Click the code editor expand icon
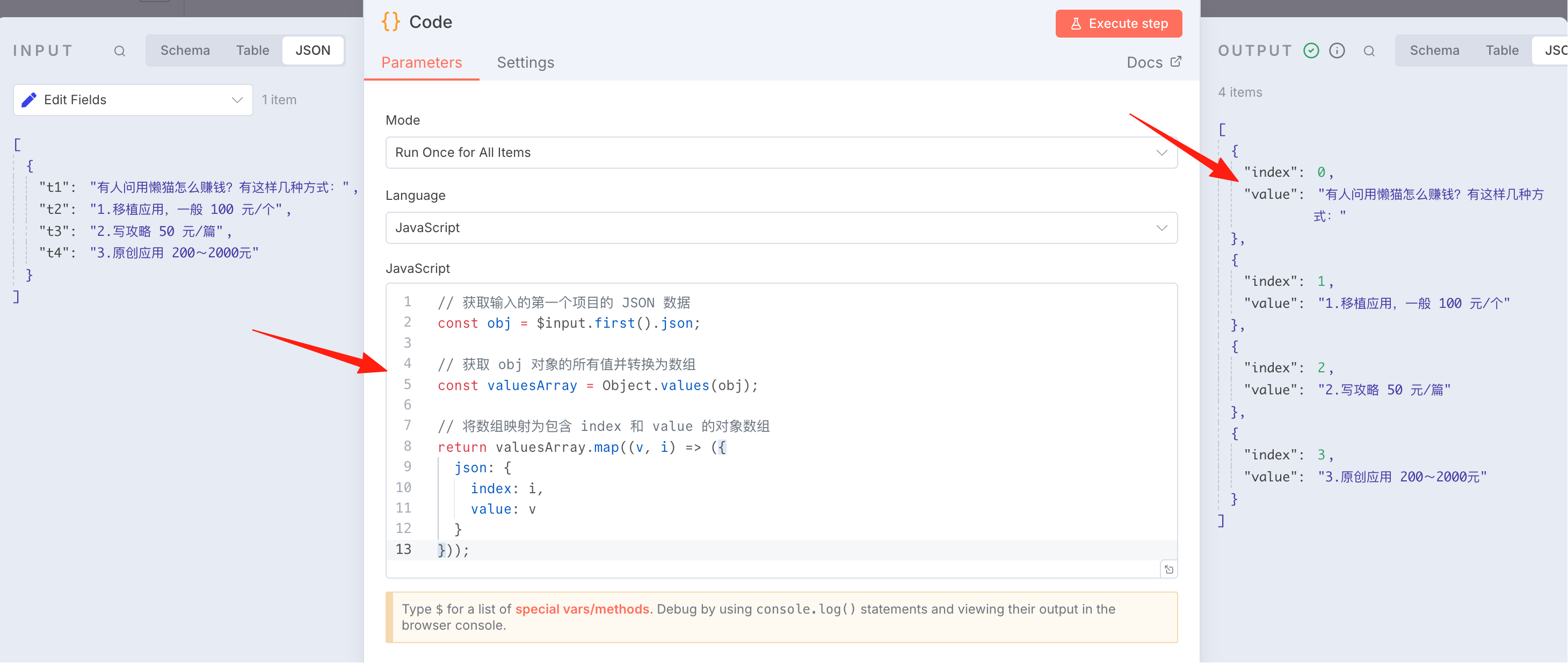 pyautogui.click(x=1168, y=569)
